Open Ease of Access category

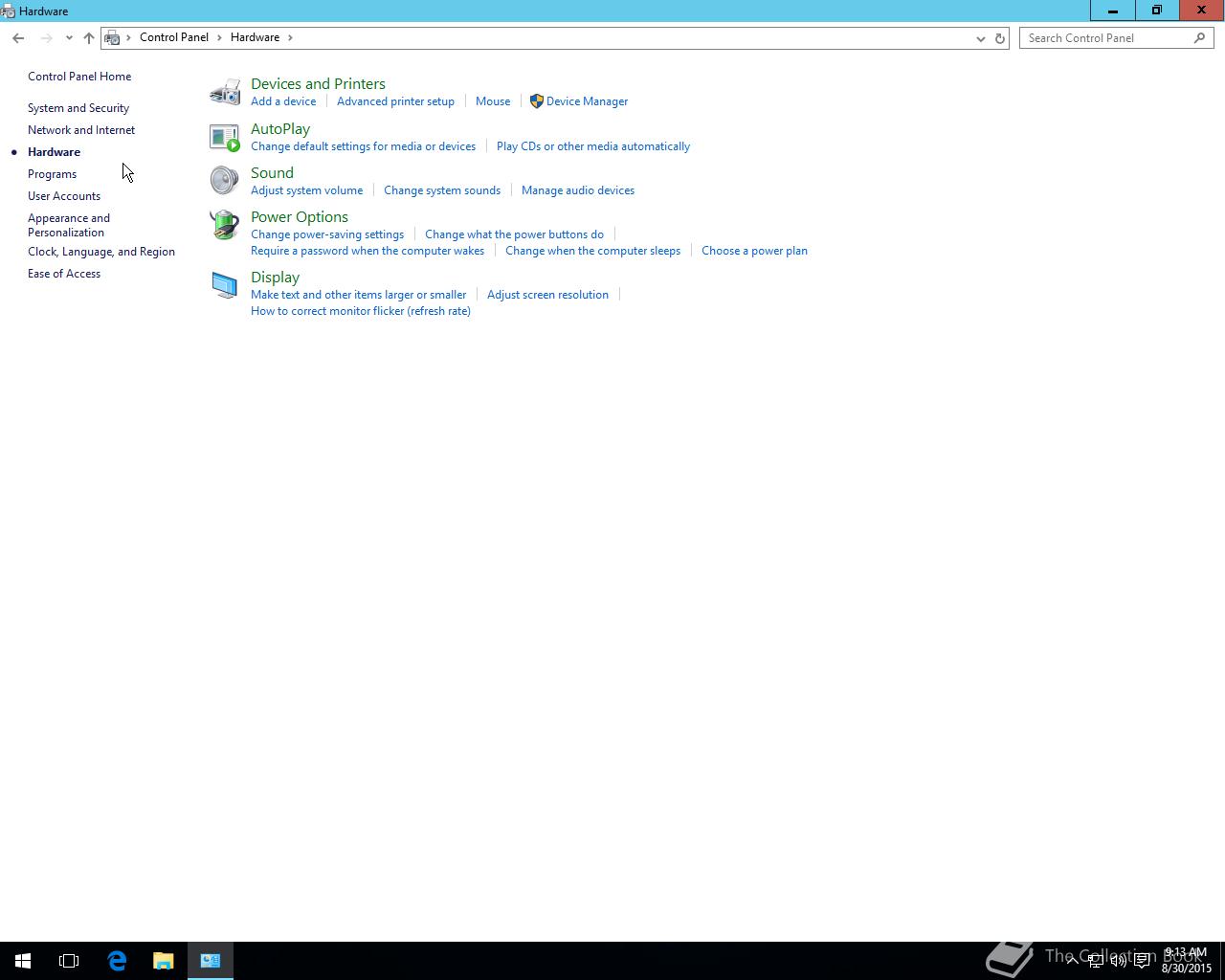[x=64, y=274]
